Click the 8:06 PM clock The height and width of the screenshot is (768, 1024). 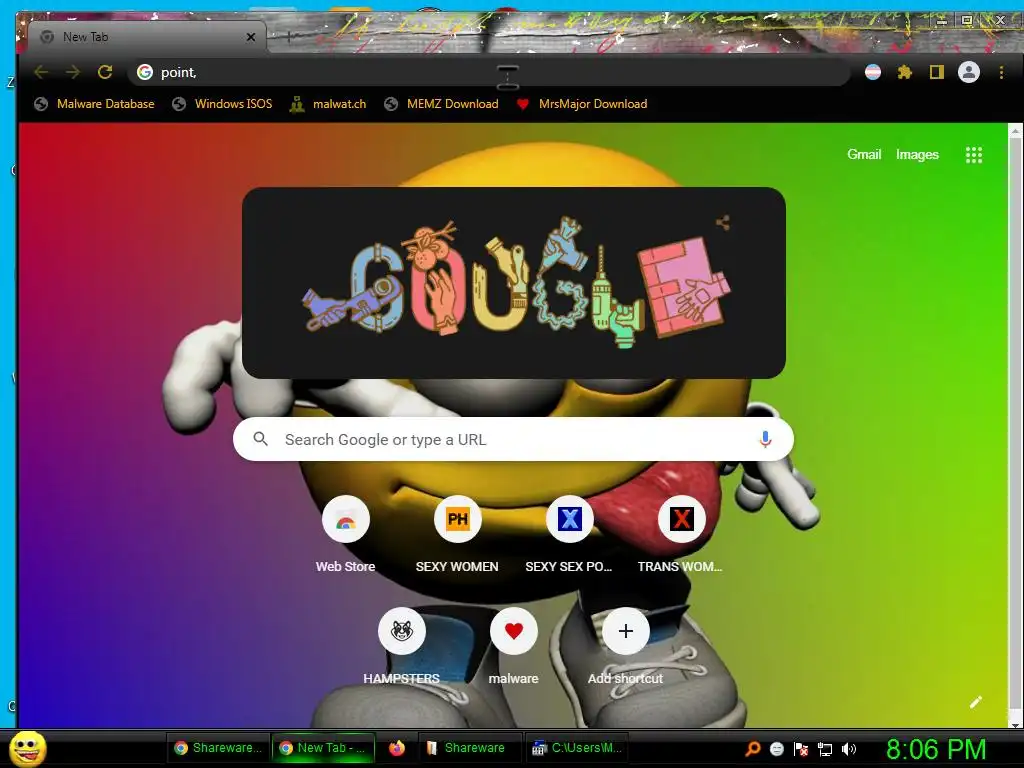point(936,750)
